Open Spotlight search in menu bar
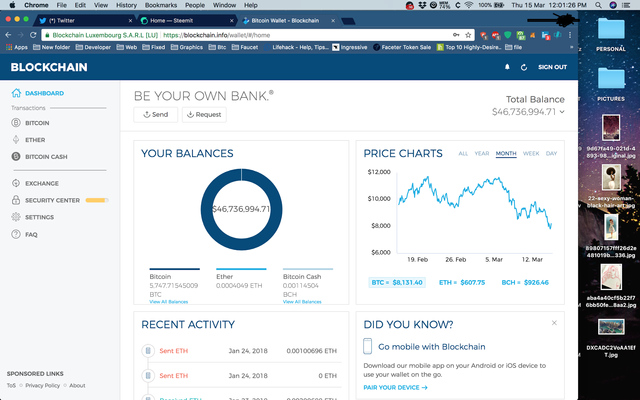This screenshot has height=400, width=640. (598, 5)
